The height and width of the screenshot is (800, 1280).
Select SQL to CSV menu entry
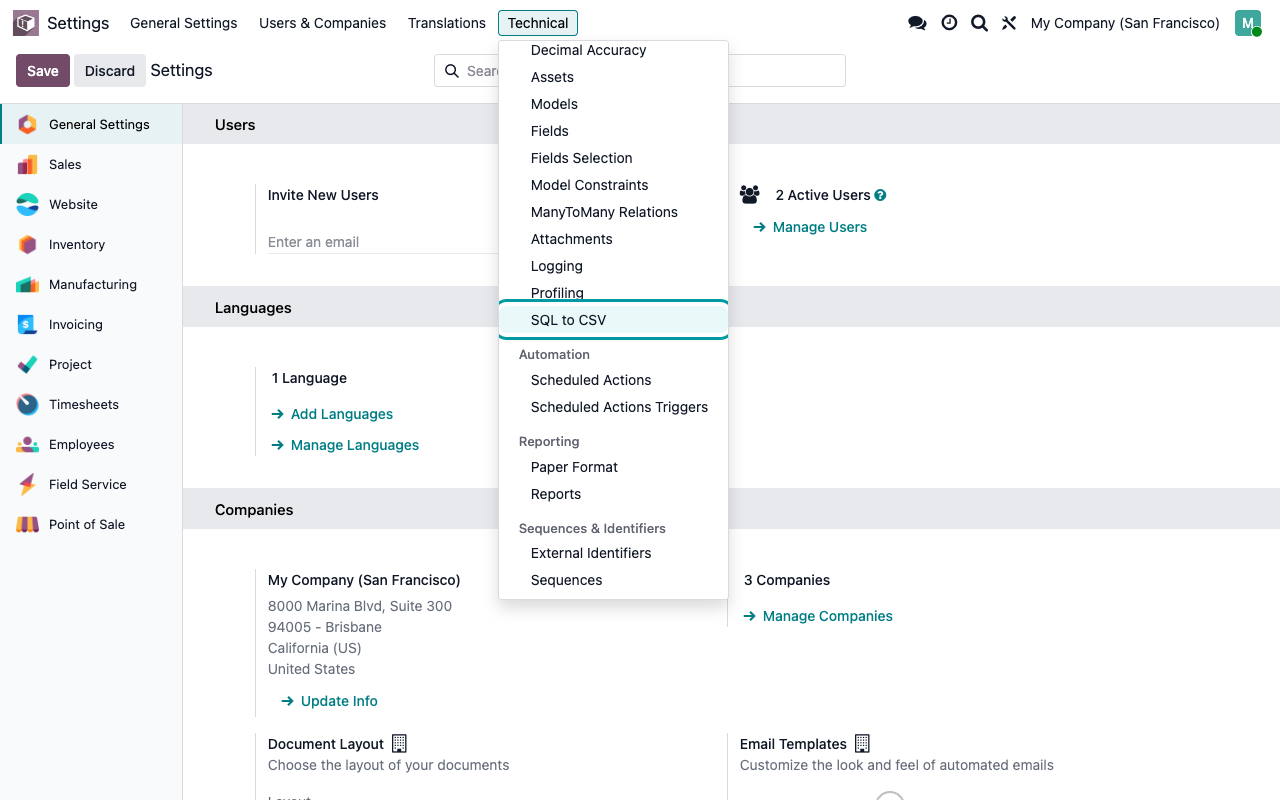(x=613, y=320)
